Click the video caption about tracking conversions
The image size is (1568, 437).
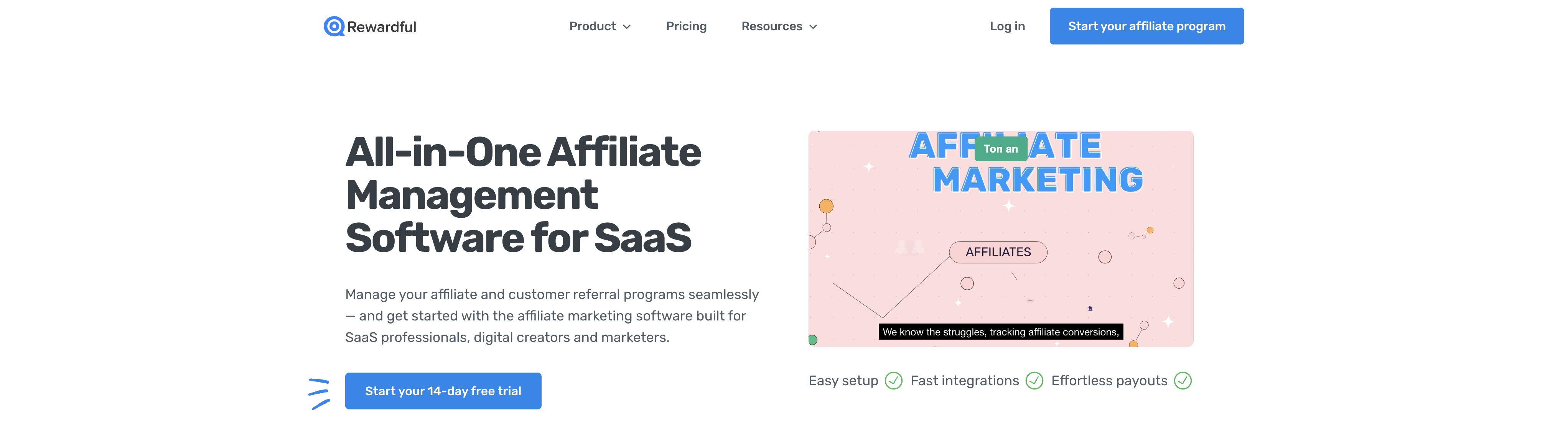pos(1000,332)
